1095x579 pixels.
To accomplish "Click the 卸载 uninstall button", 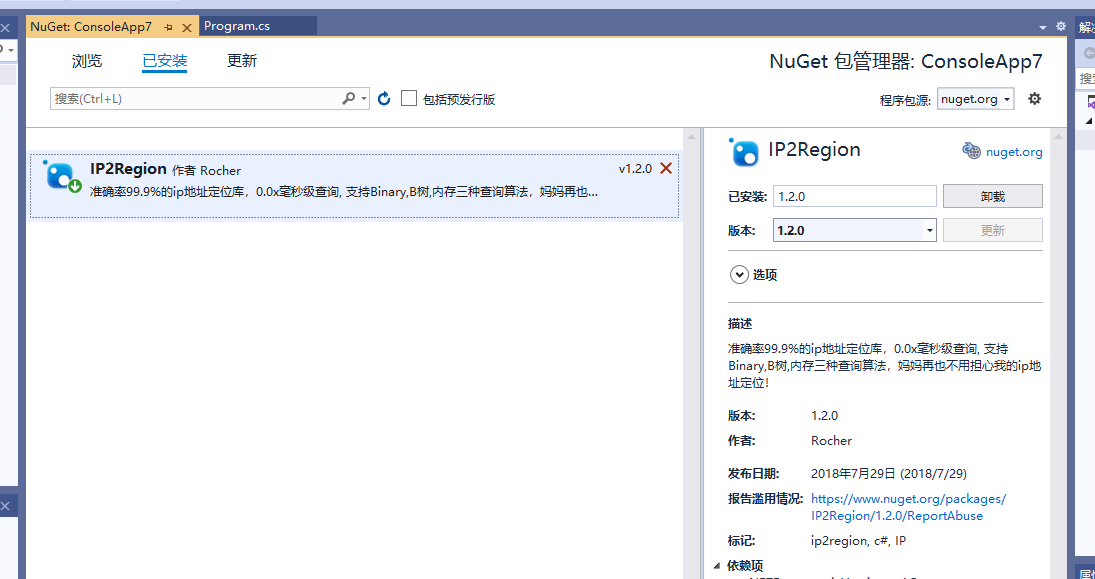I will [x=992, y=196].
